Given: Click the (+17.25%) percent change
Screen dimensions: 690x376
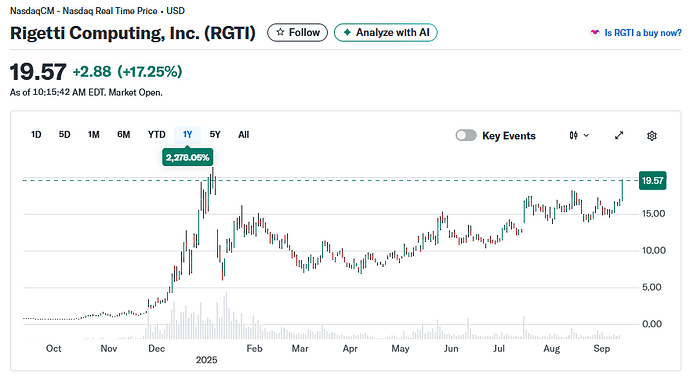Looking at the screenshot, I should [x=150, y=72].
